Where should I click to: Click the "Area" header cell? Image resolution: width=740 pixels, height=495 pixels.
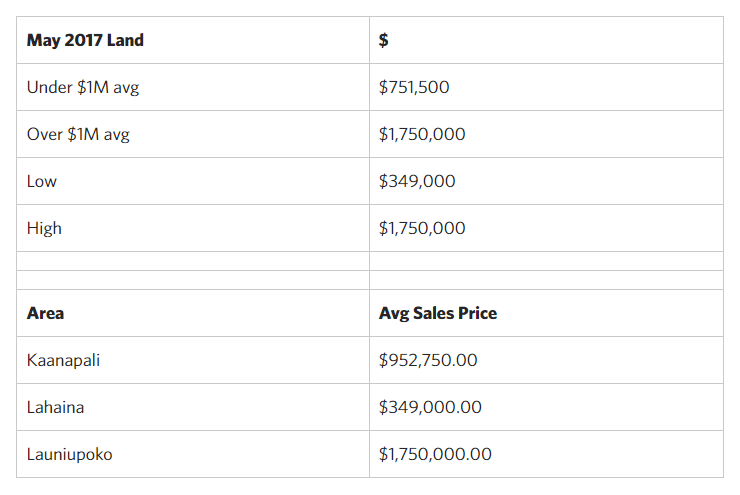[45, 313]
